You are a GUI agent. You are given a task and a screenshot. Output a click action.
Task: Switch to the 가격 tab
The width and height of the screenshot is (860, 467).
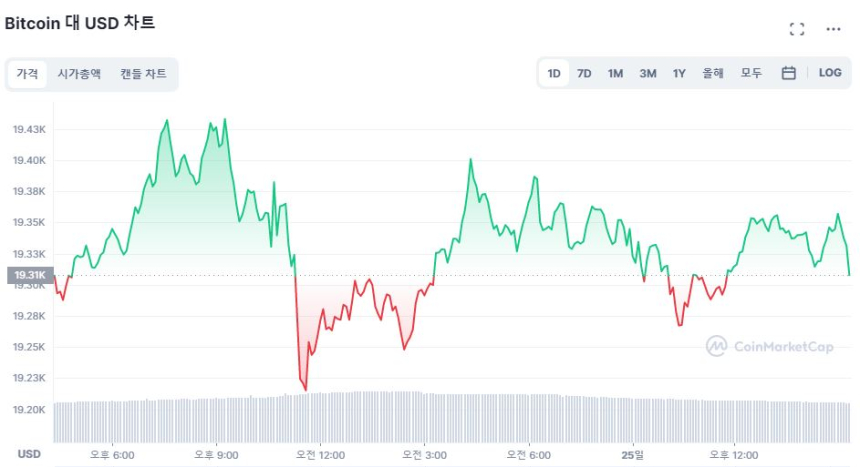point(27,74)
